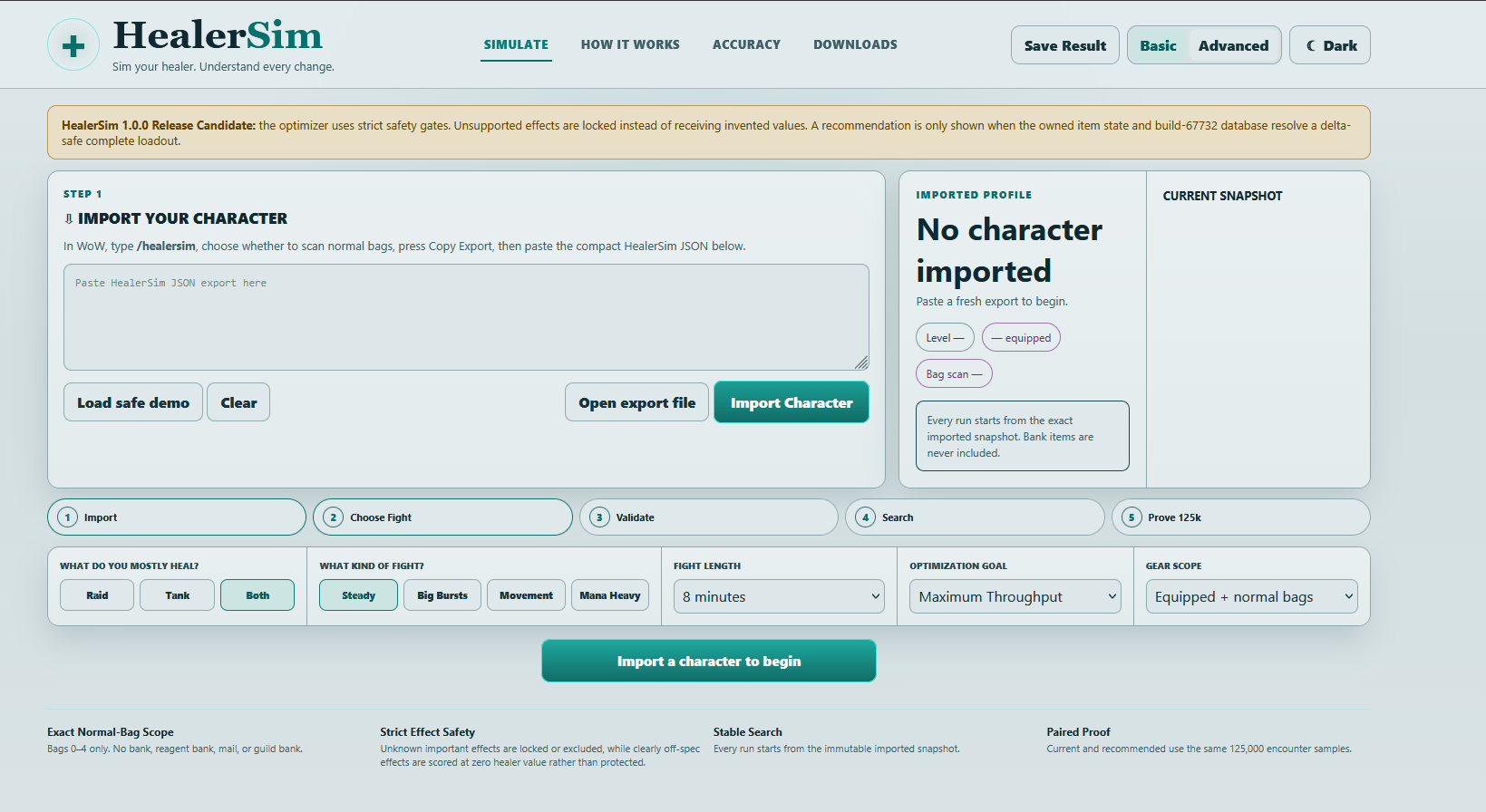
Task: Click the 'Exact Normal-Bag Scope' footer heading
Action: [111, 732]
